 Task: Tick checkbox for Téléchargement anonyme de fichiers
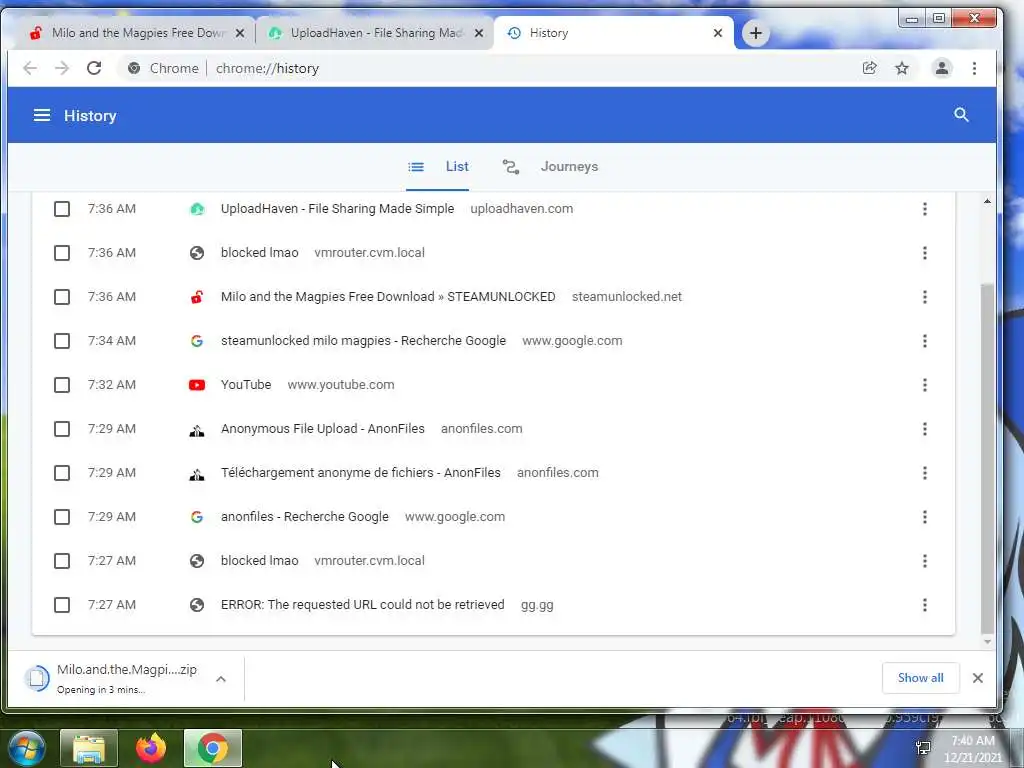[62, 473]
